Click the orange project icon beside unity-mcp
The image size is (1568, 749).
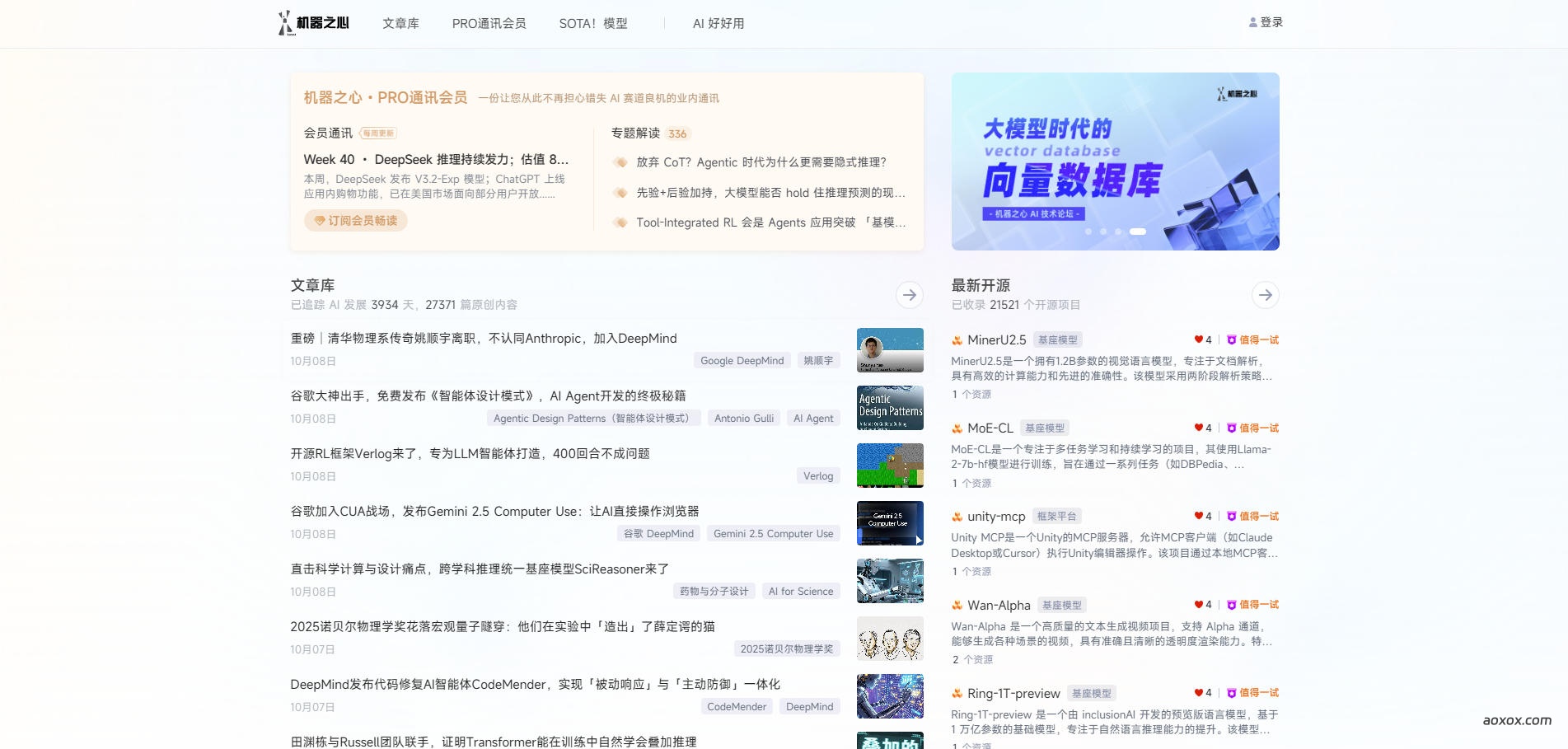(x=957, y=517)
